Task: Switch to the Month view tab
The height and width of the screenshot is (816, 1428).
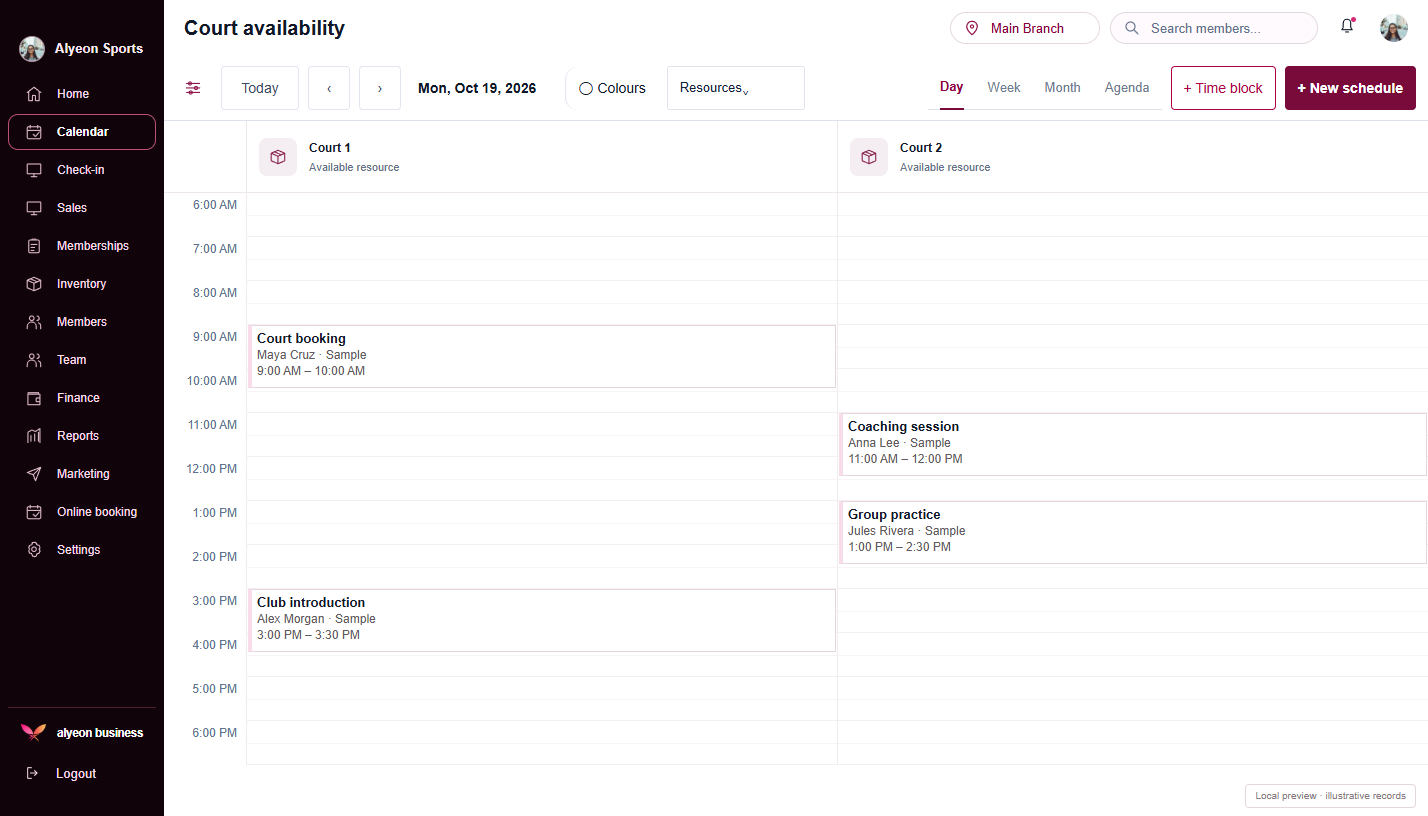Action: (1062, 88)
